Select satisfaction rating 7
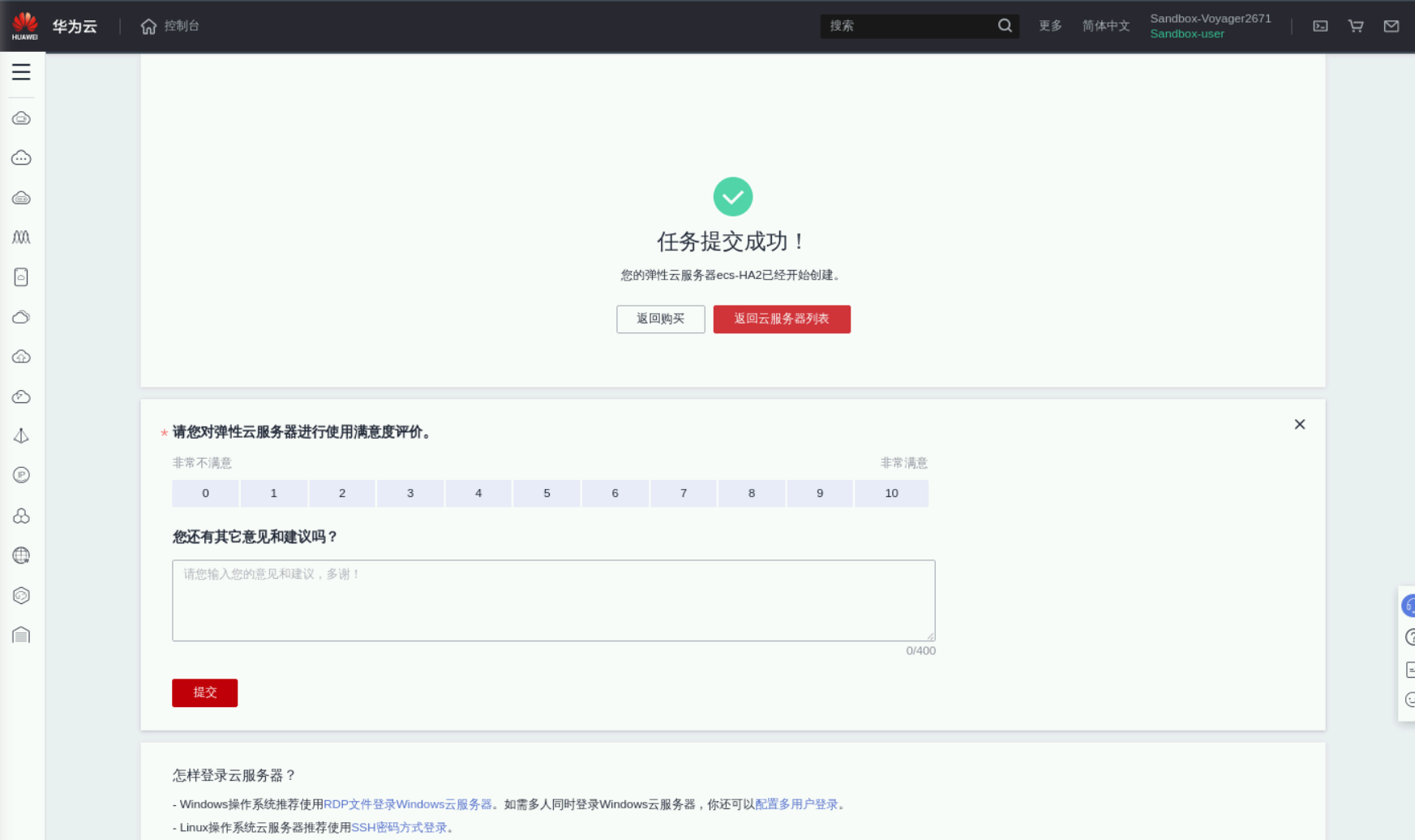The width and height of the screenshot is (1415, 840). [x=684, y=493]
